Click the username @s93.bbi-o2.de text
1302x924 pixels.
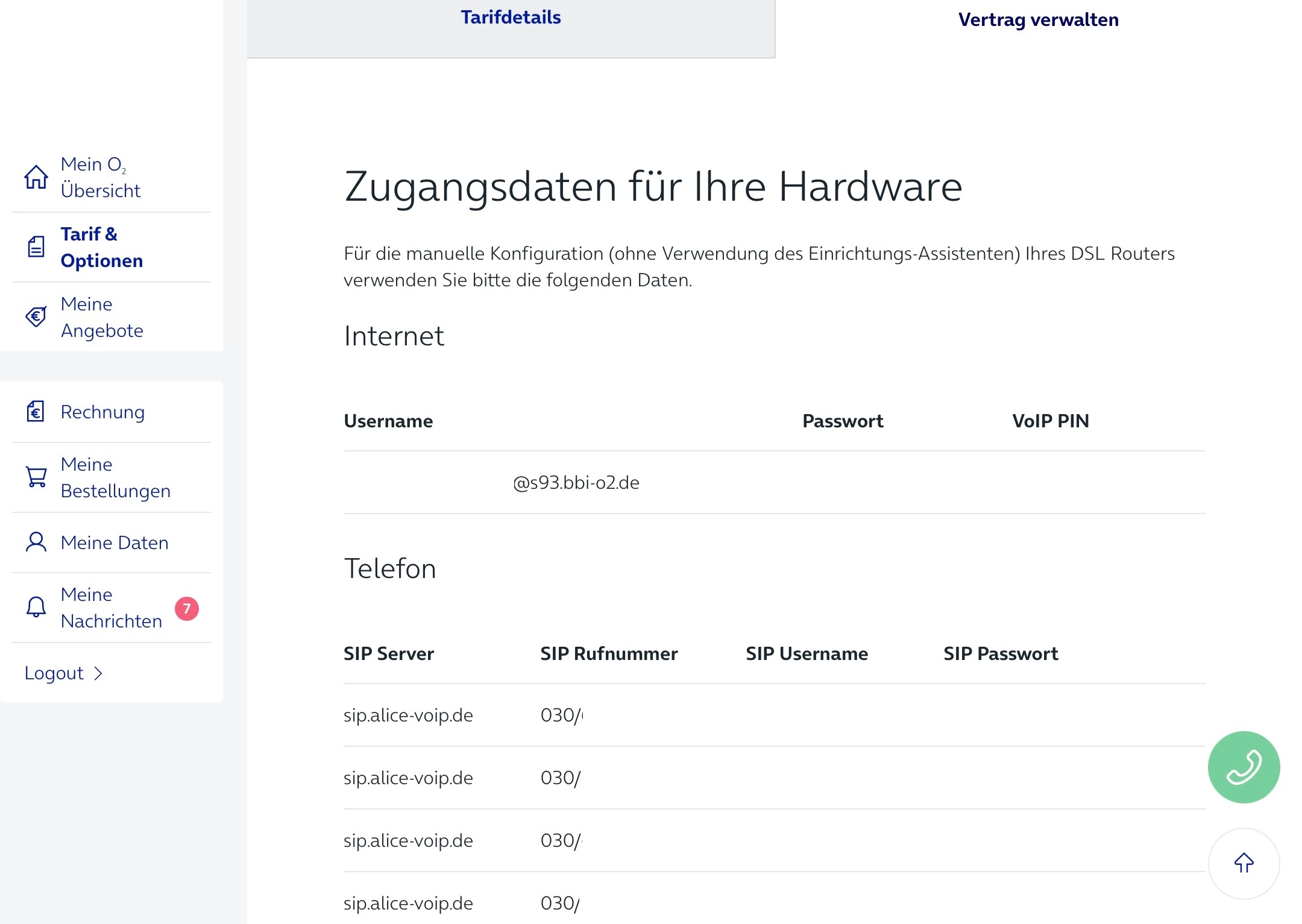point(576,483)
